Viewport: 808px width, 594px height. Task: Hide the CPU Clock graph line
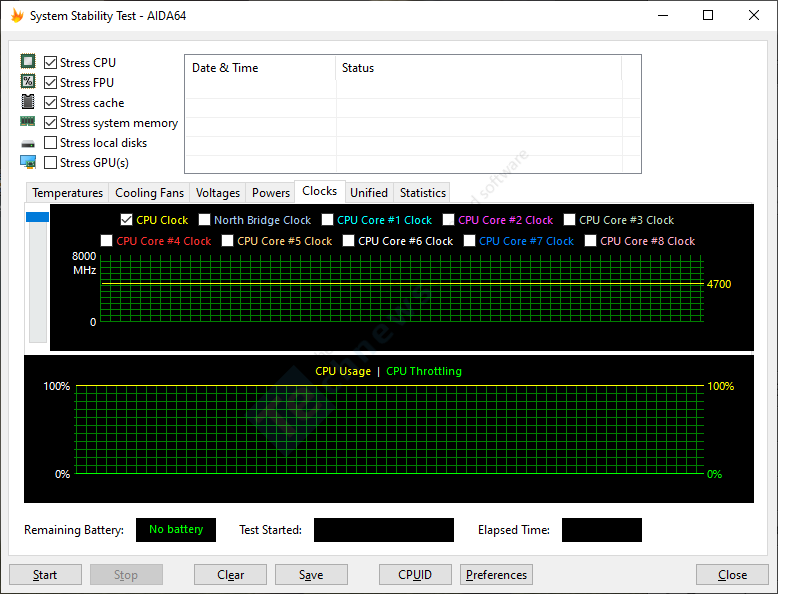point(126,220)
